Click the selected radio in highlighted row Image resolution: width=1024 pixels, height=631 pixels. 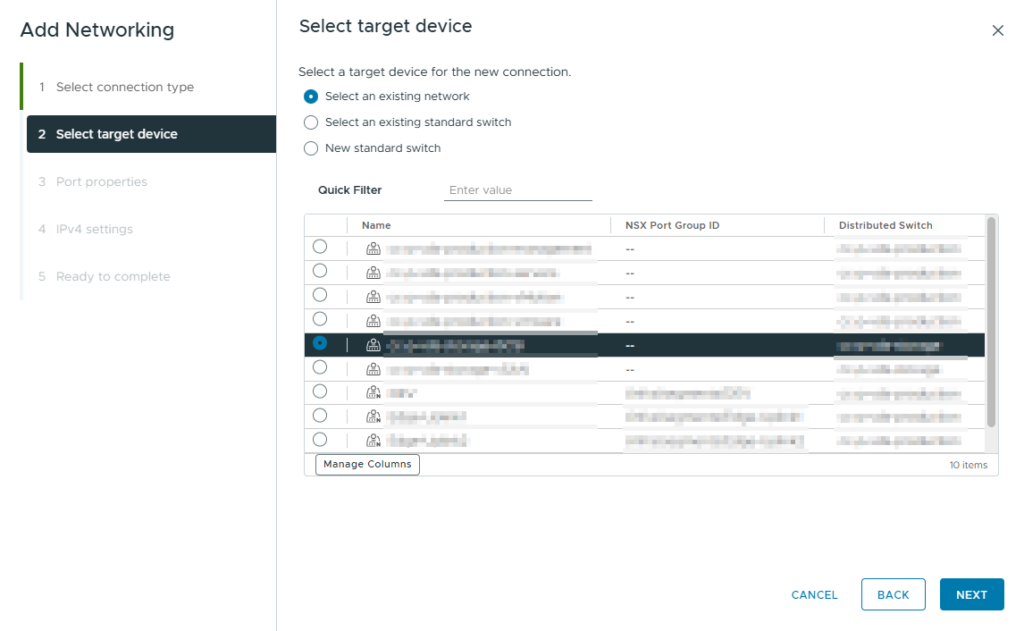point(319,344)
